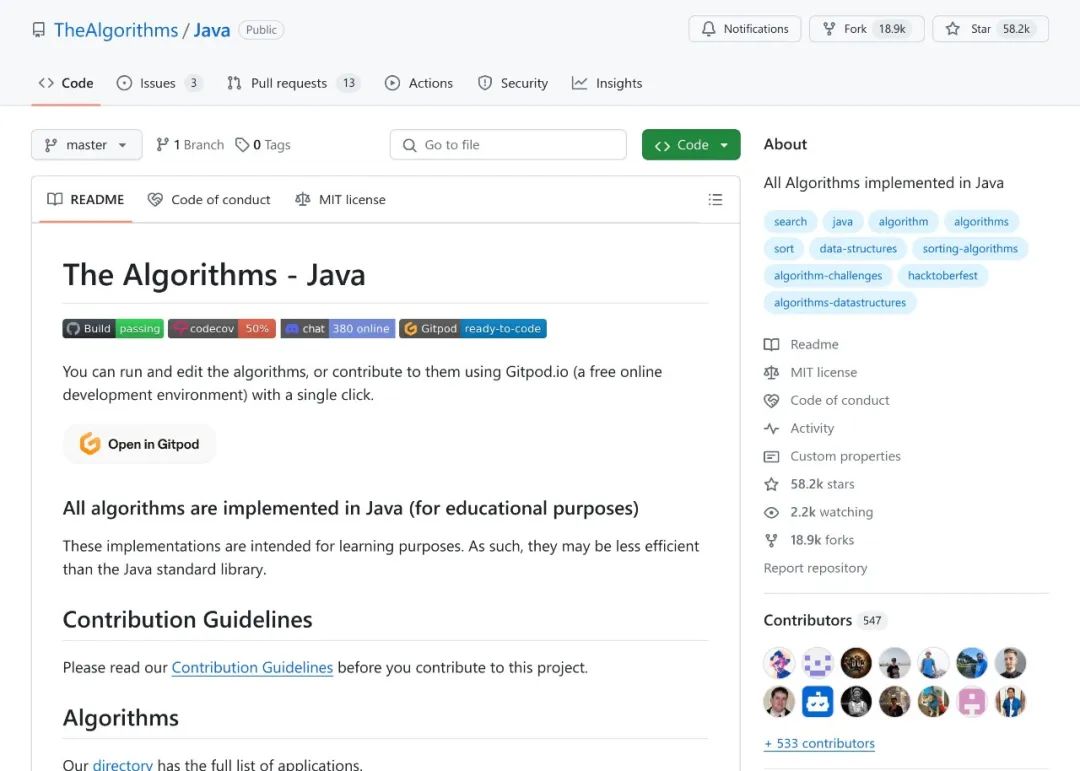The height and width of the screenshot is (771, 1080).
Task: Click the sort topic tag
Action: [783, 249]
